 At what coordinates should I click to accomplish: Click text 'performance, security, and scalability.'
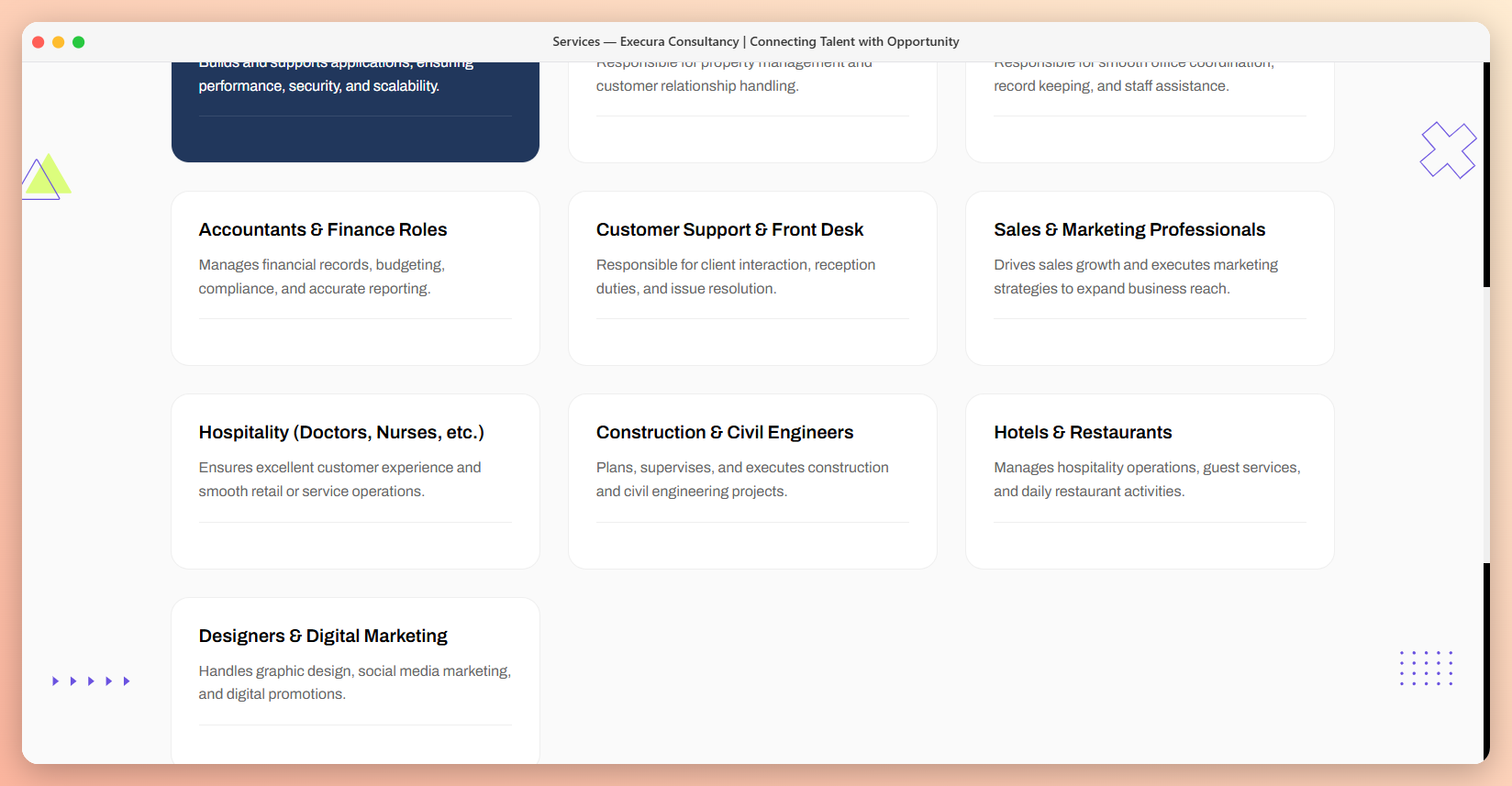319,86
